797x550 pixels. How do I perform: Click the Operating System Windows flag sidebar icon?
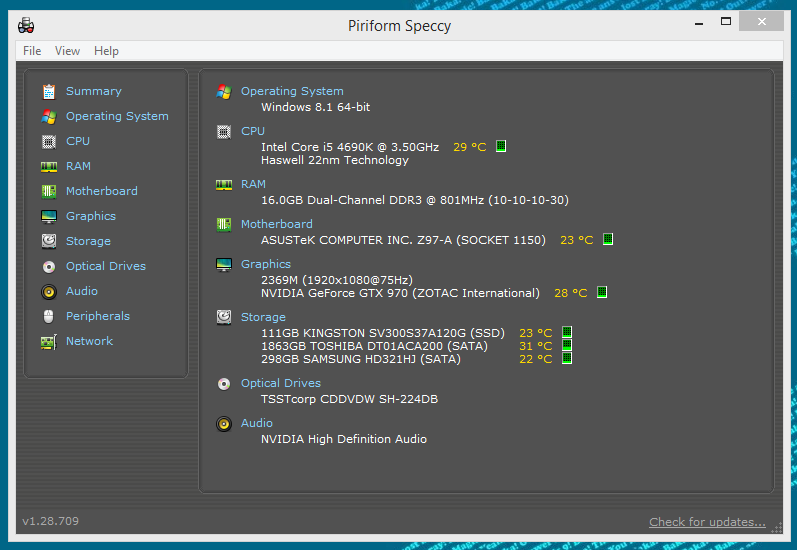point(49,116)
